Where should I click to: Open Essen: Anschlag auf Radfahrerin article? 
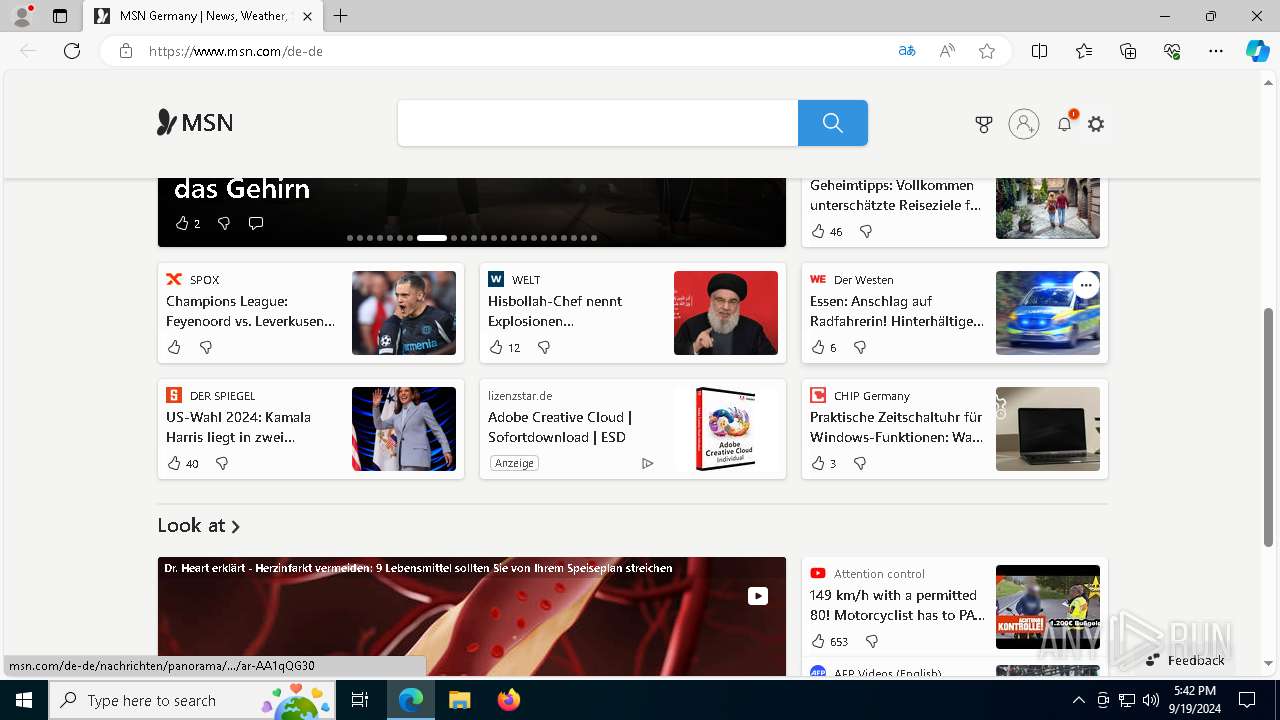(897, 311)
